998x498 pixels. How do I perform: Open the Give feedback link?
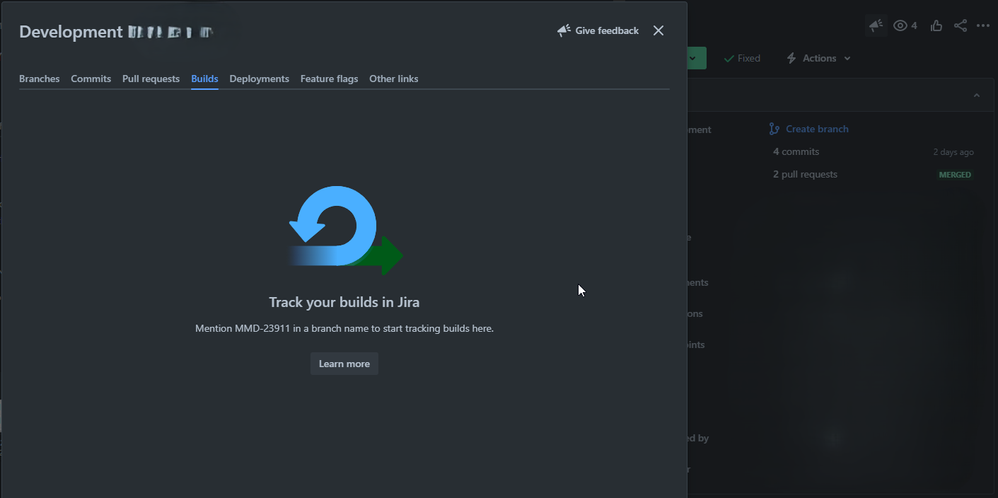(x=607, y=31)
